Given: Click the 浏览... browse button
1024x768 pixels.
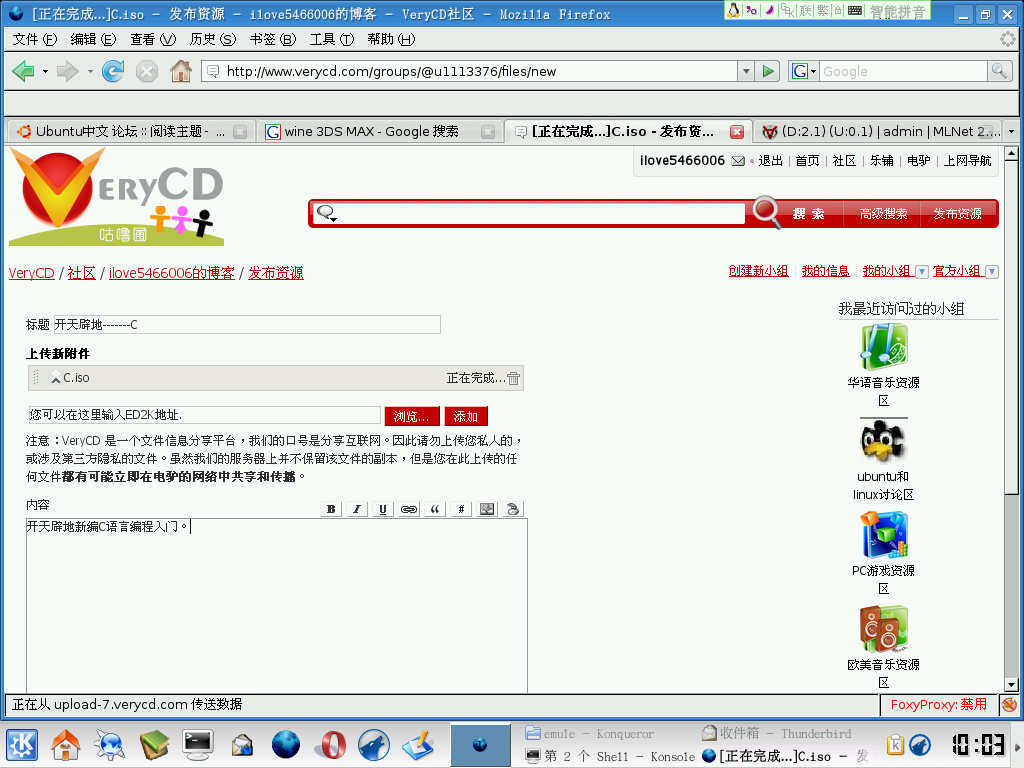Looking at the screenshot, I should point(411,416).
